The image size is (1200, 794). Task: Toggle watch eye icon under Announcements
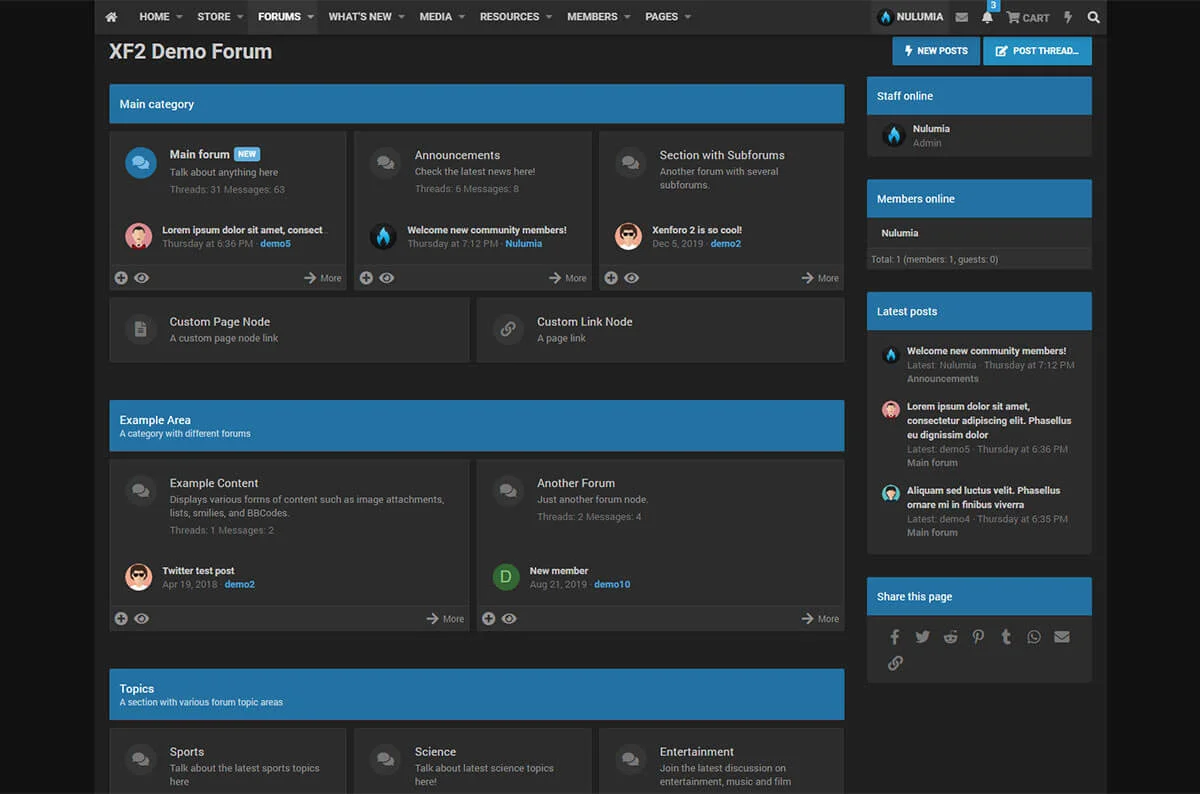click(x=387, y=278)
